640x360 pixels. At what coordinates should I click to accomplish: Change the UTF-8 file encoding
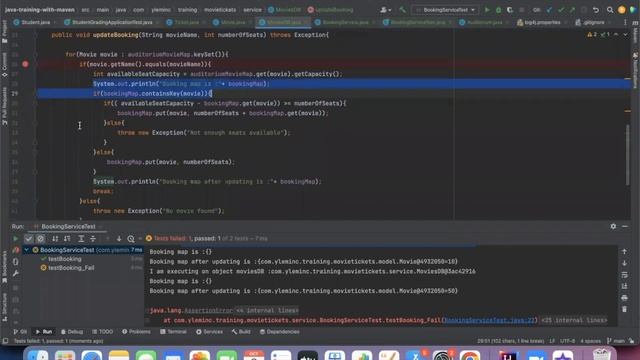point(567,341)
